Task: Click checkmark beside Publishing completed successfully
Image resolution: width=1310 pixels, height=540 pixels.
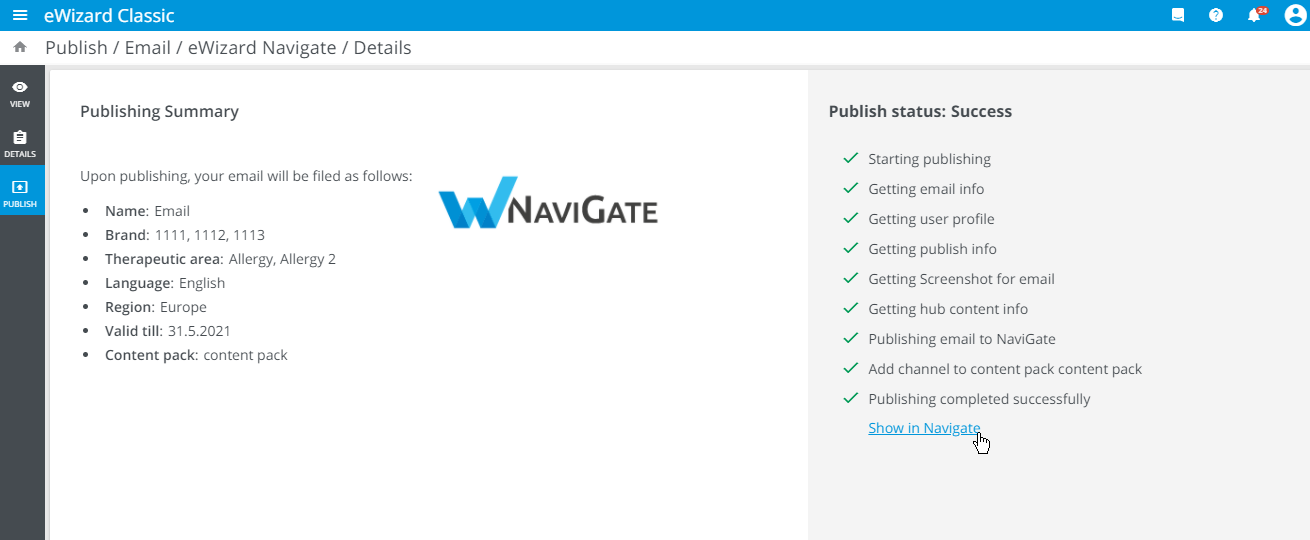Action: click(851, 398)
